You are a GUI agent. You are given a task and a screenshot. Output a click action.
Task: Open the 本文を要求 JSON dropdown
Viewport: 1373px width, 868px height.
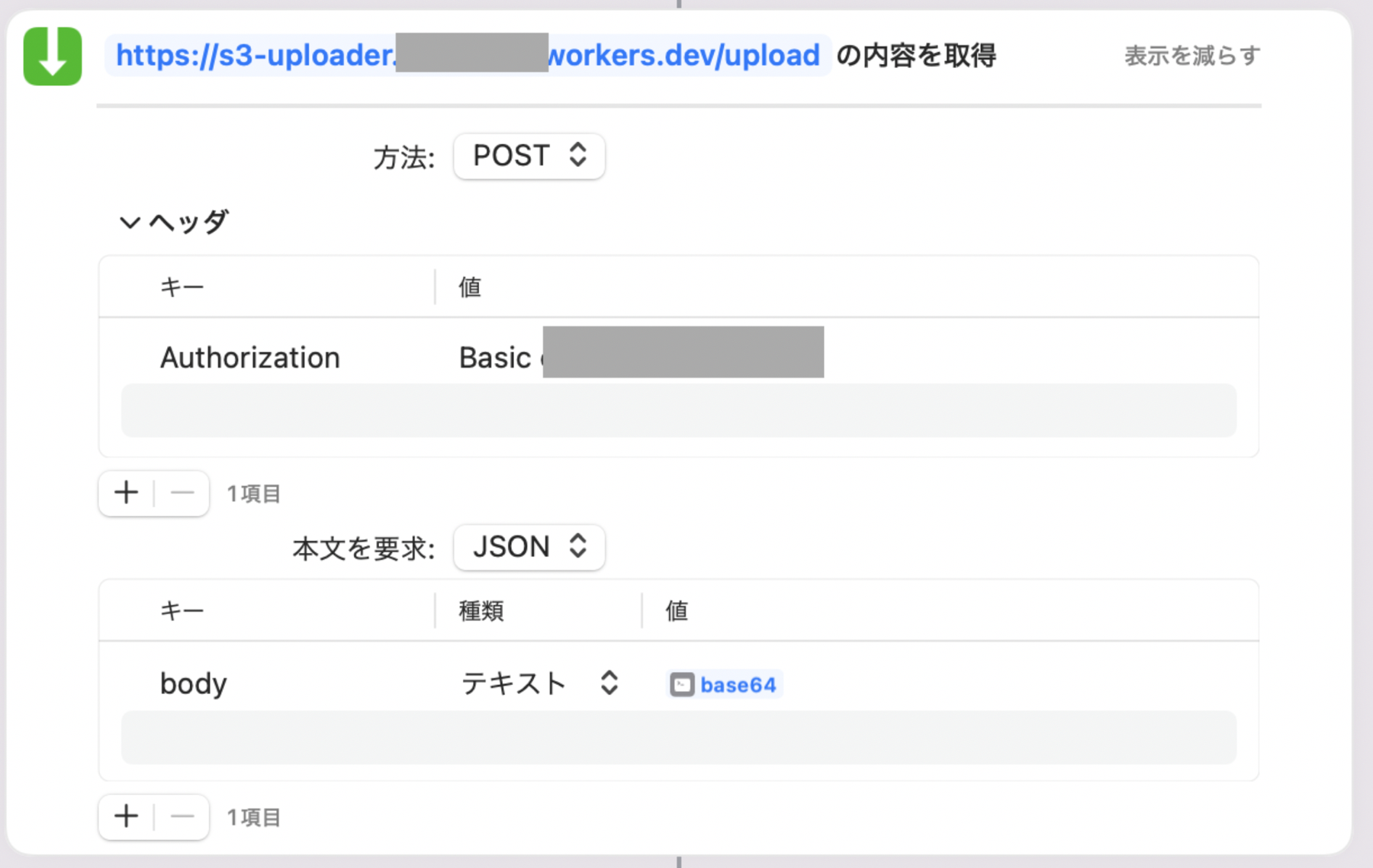(529, 547)
